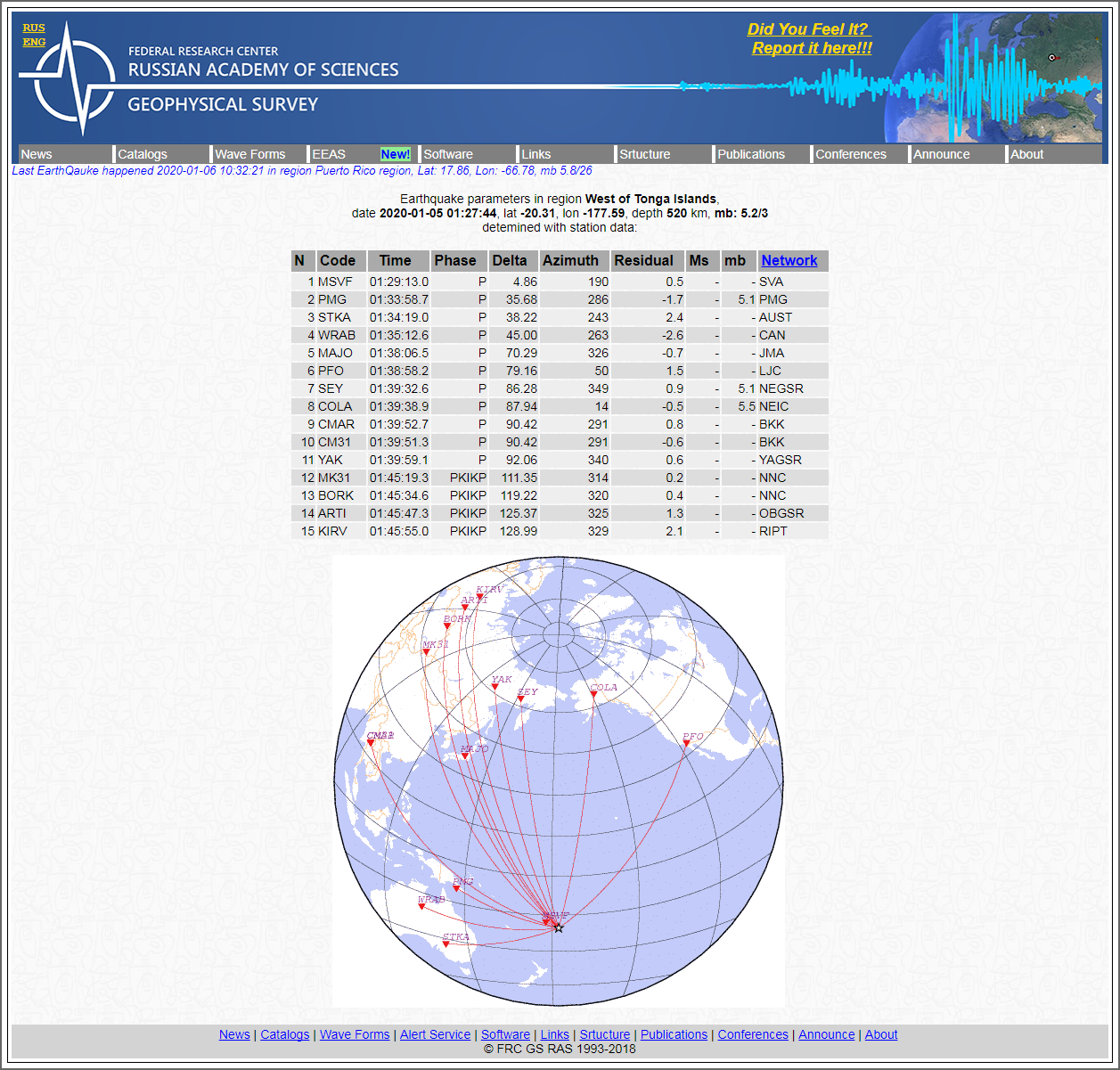Open News in the top menu bar

tap(37, 154)
